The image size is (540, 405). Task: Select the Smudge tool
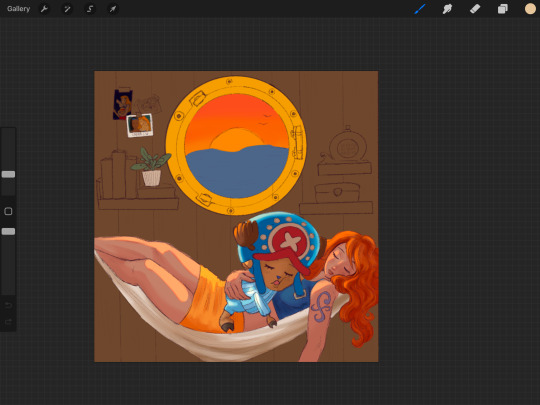coord(447,9)
